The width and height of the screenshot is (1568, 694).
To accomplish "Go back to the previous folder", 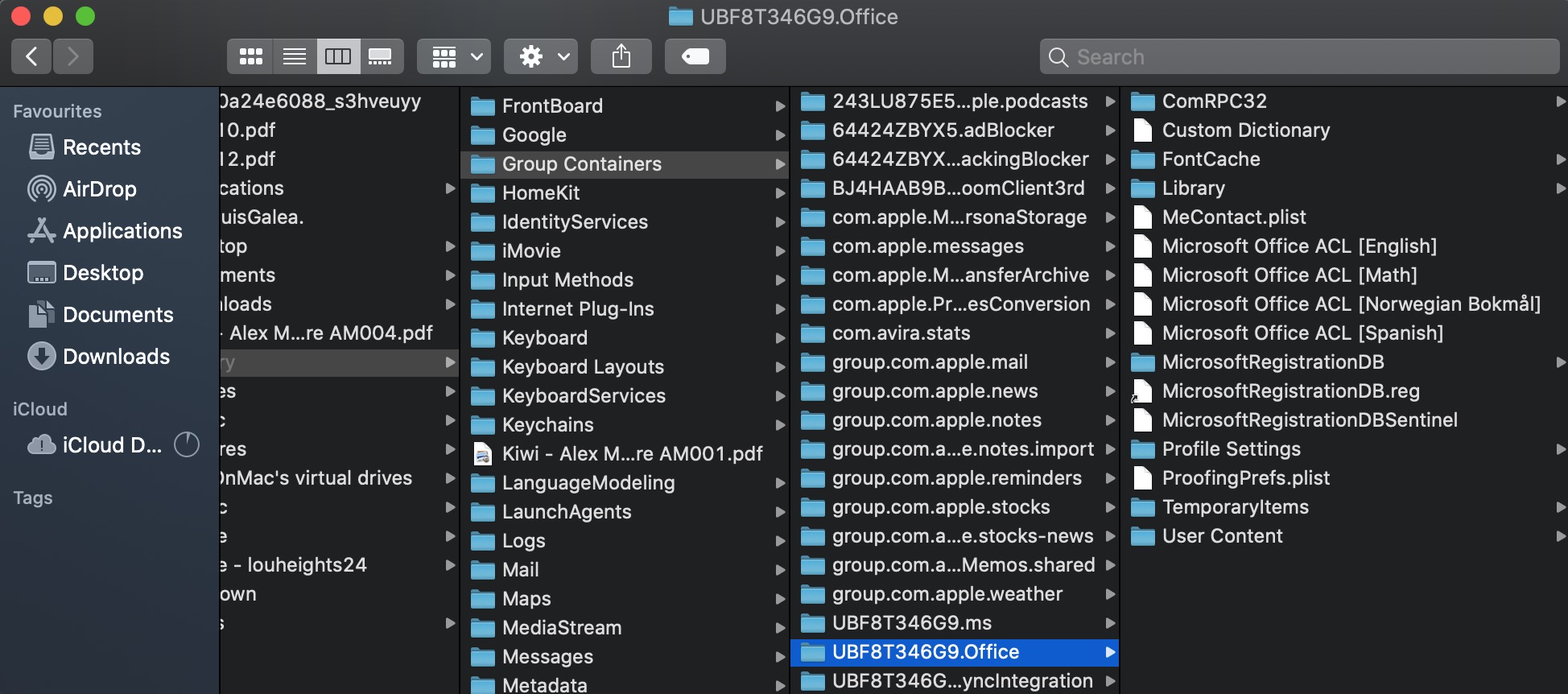I will (31, 56).
